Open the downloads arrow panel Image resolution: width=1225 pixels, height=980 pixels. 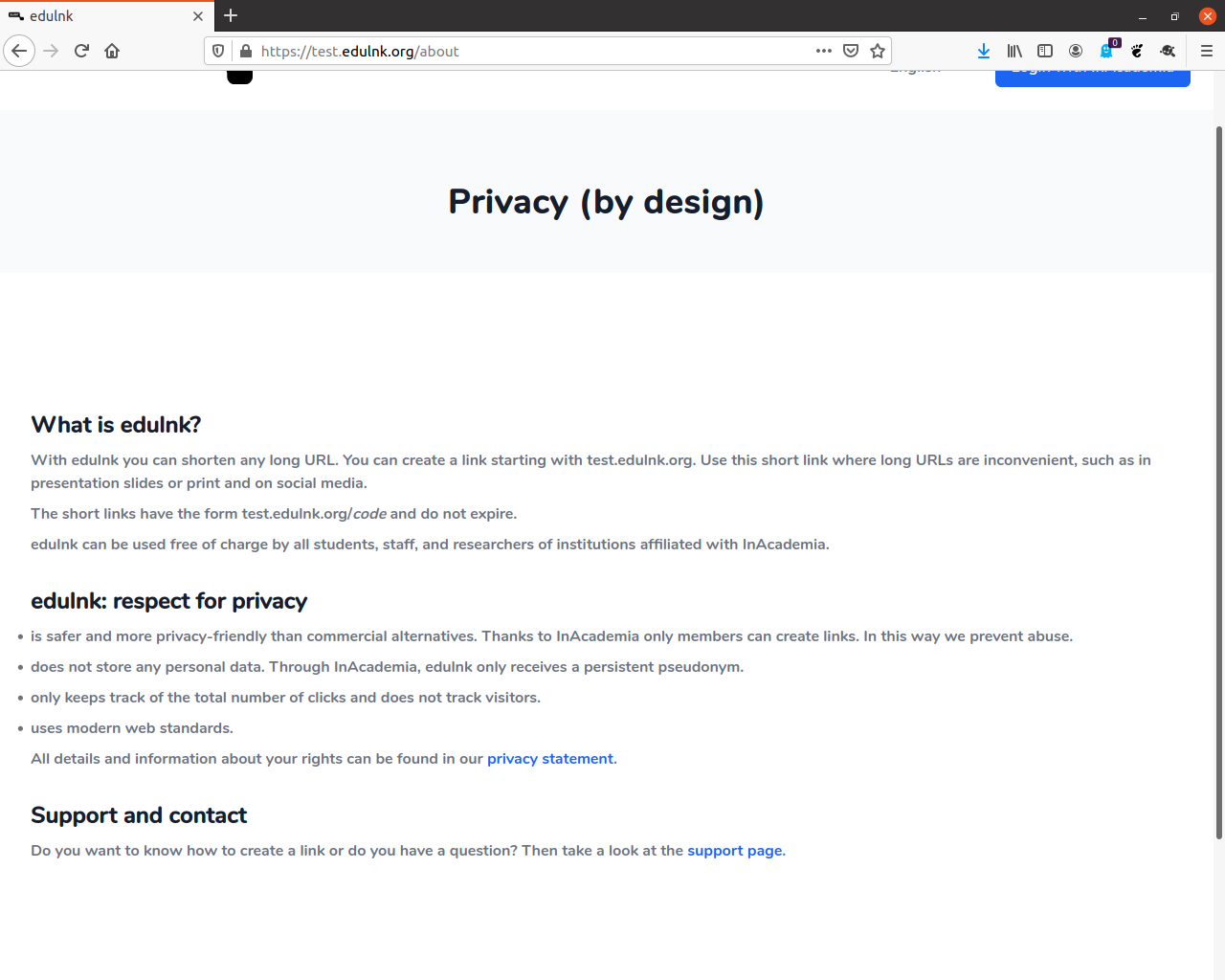pyautogui.click(x=984, y=51)
